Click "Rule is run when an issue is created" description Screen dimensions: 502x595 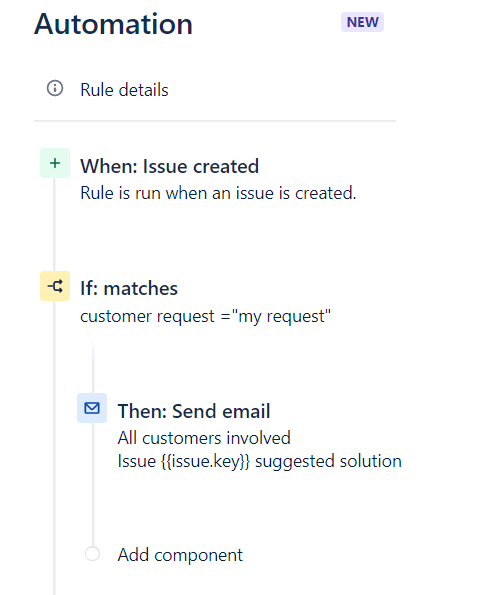(x=218, y=193)
